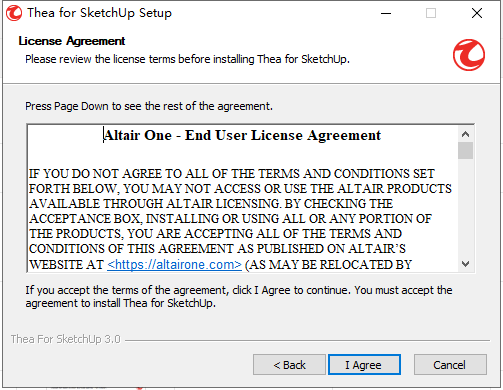Click the Altair One license agreement heading

[x=242, y=135]
